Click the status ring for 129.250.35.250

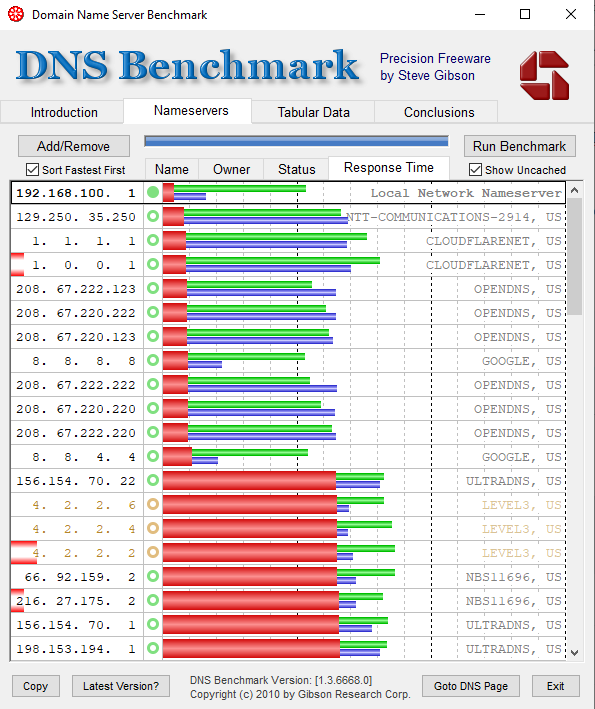153,217
